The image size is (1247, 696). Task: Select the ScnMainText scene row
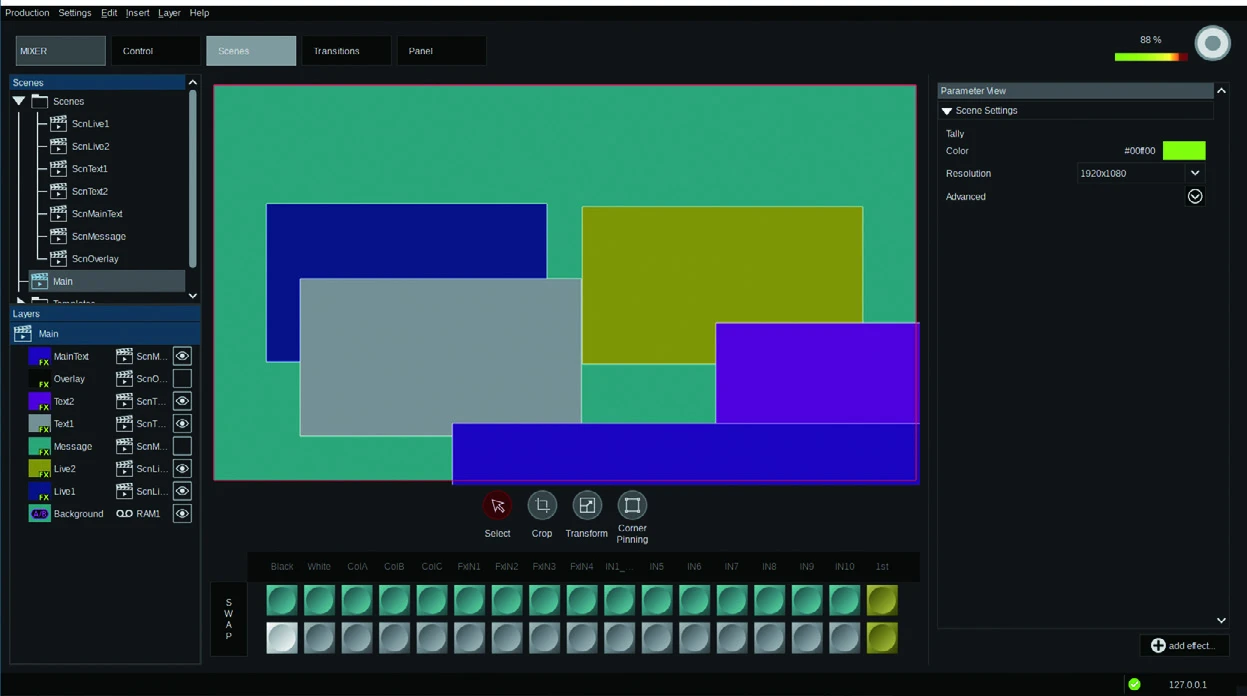point(97,213)
